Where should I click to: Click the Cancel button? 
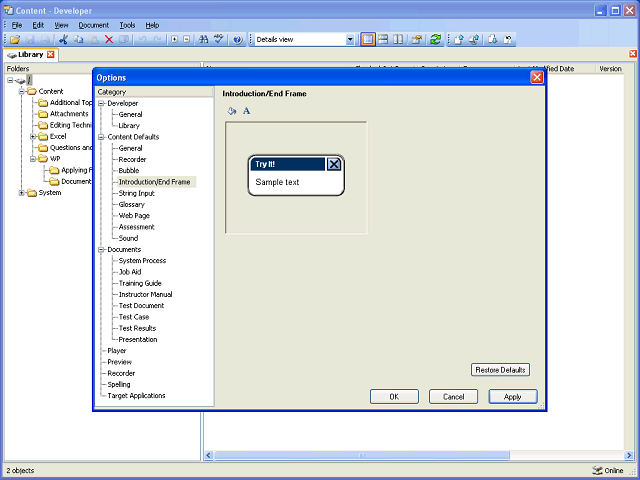coord(453,397)
